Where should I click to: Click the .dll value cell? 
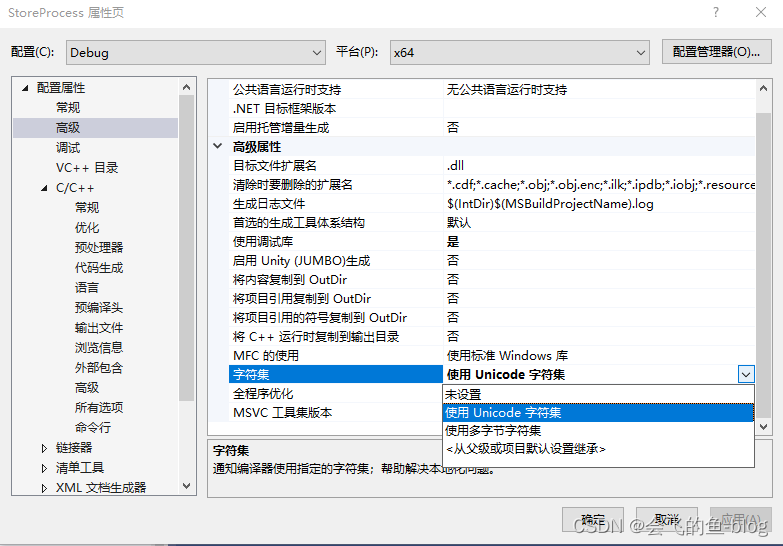[599, 165]
